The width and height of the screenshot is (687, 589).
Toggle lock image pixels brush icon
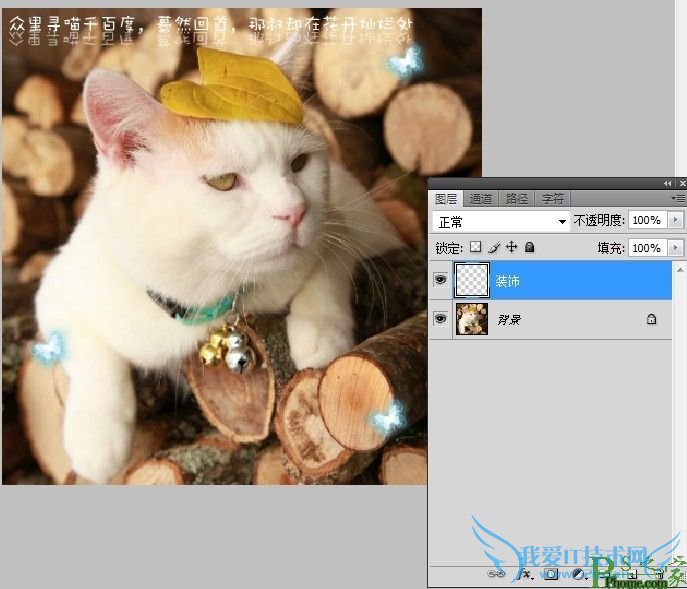tap(494, 248)
